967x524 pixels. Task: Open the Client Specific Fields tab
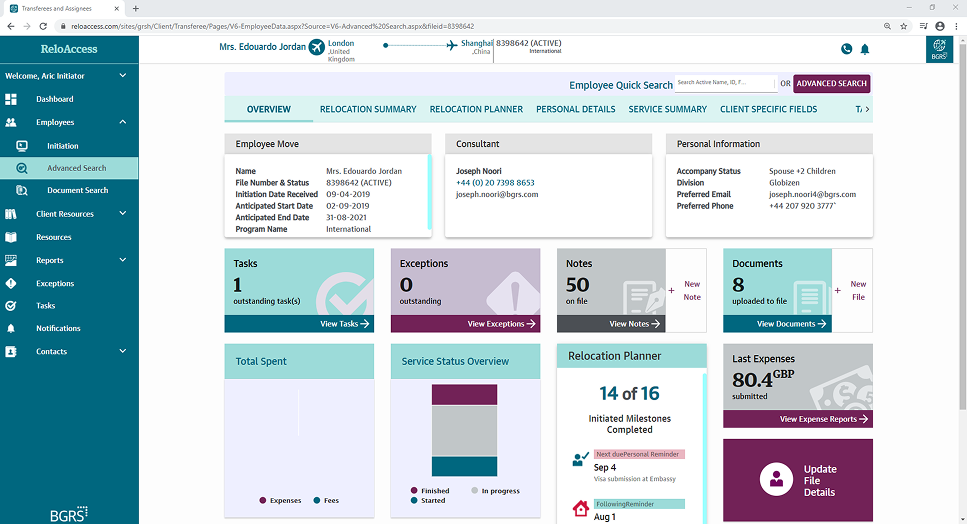click(x=768, y=109)
